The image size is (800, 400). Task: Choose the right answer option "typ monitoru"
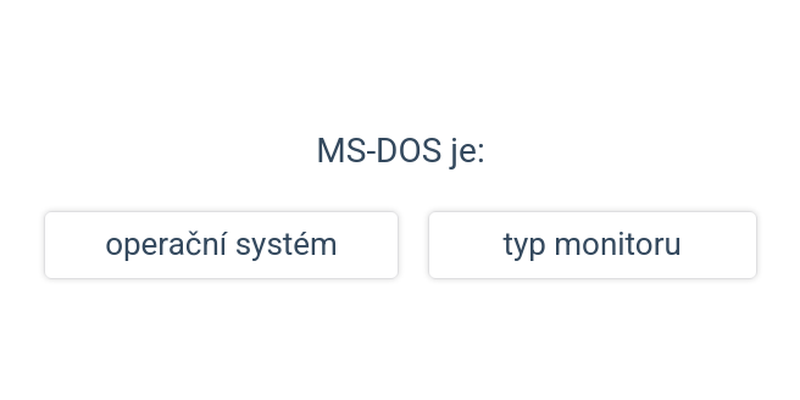click(592, 245)
